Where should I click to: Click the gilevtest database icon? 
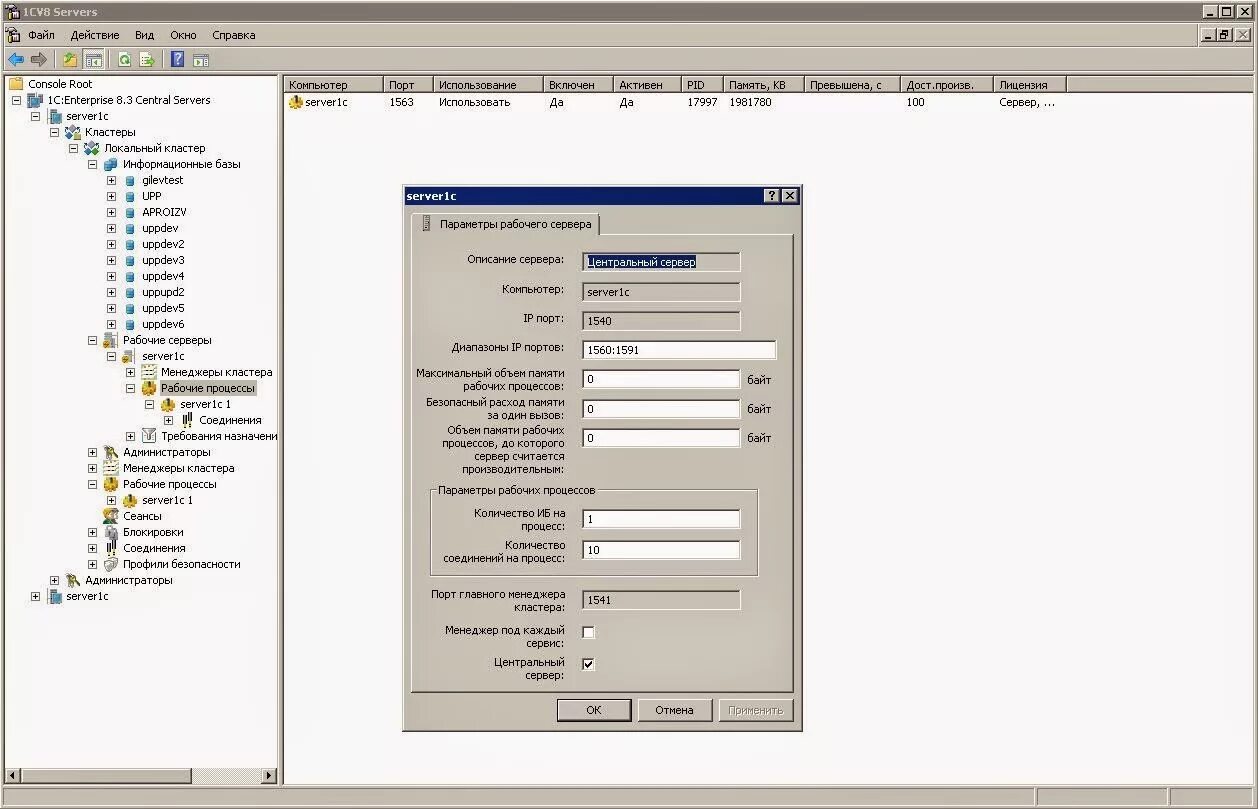(130, 180)
